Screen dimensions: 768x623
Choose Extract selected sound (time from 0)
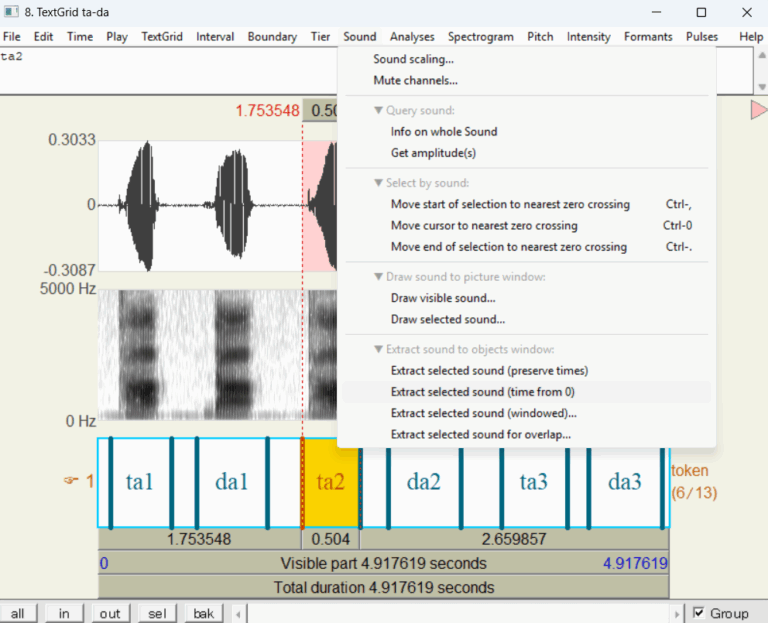tap(482, 392)
